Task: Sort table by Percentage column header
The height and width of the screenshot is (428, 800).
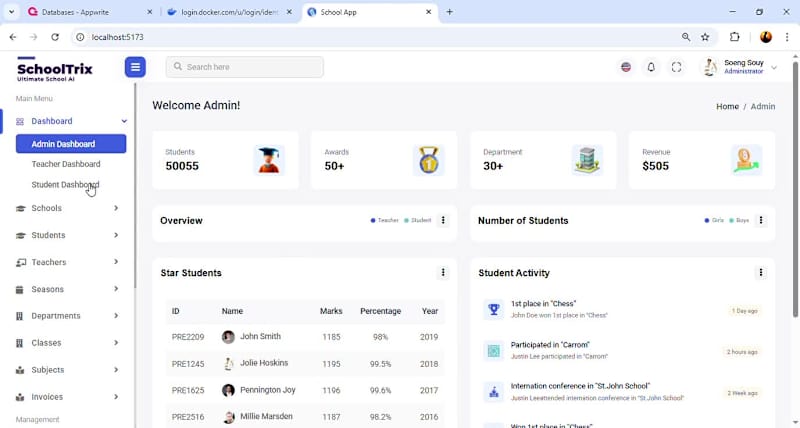Action: coord(381,311)
